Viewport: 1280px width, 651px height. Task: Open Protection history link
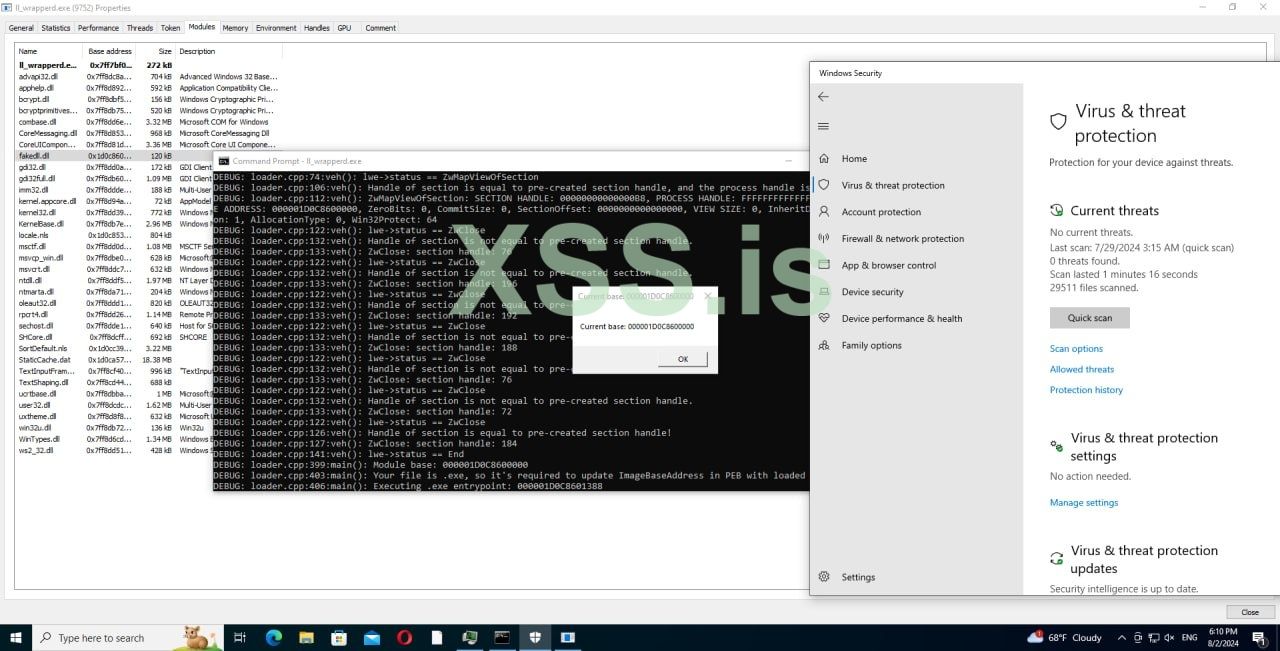pyautogui.click(x=1086, y=390)
